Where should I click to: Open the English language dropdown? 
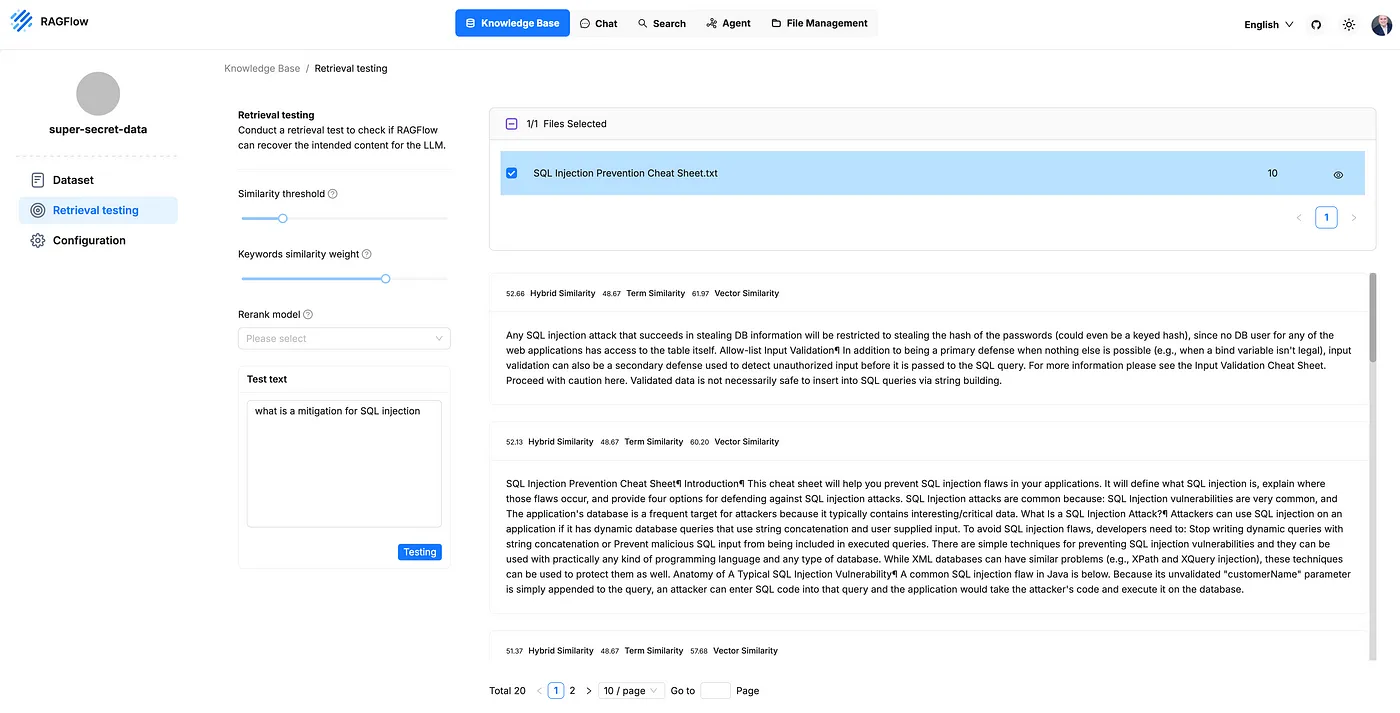coord(1268,25)
